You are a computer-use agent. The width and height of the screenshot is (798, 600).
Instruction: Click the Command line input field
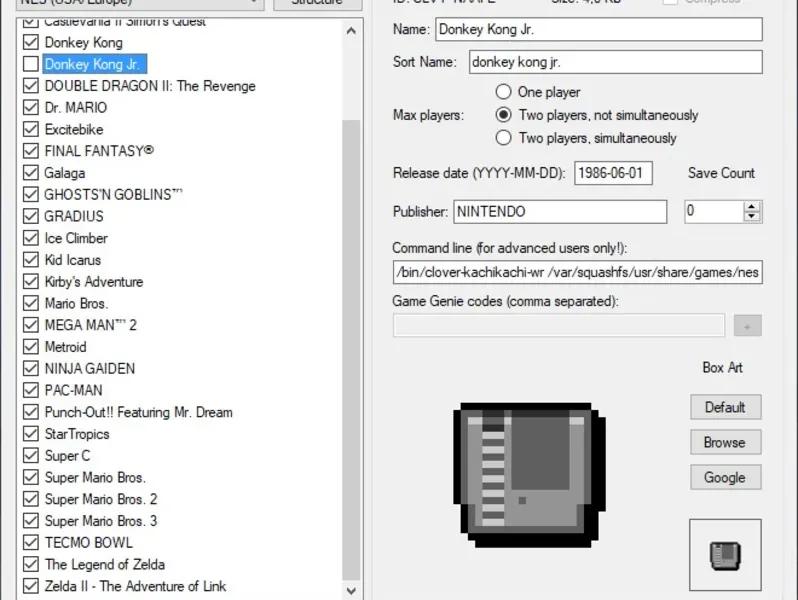(x=577, y=272)
